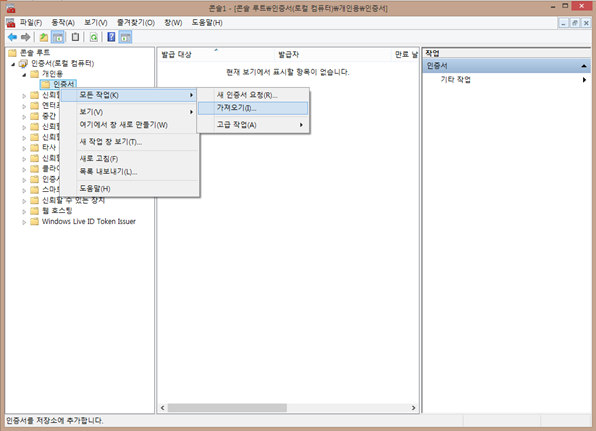
Task: Click the clipboard export list toolbar icon
Action: pos(75,37)
